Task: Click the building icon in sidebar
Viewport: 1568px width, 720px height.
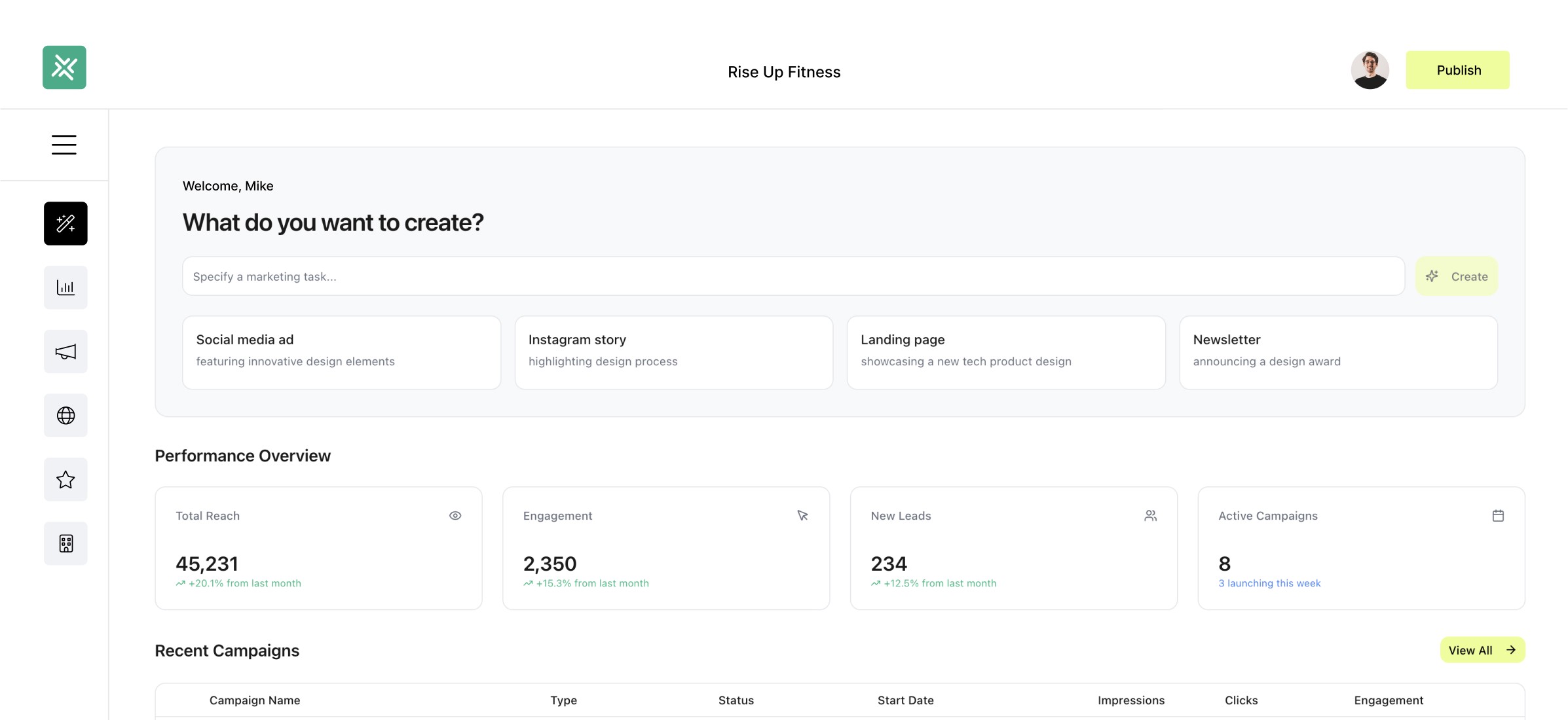Action: 65,543
